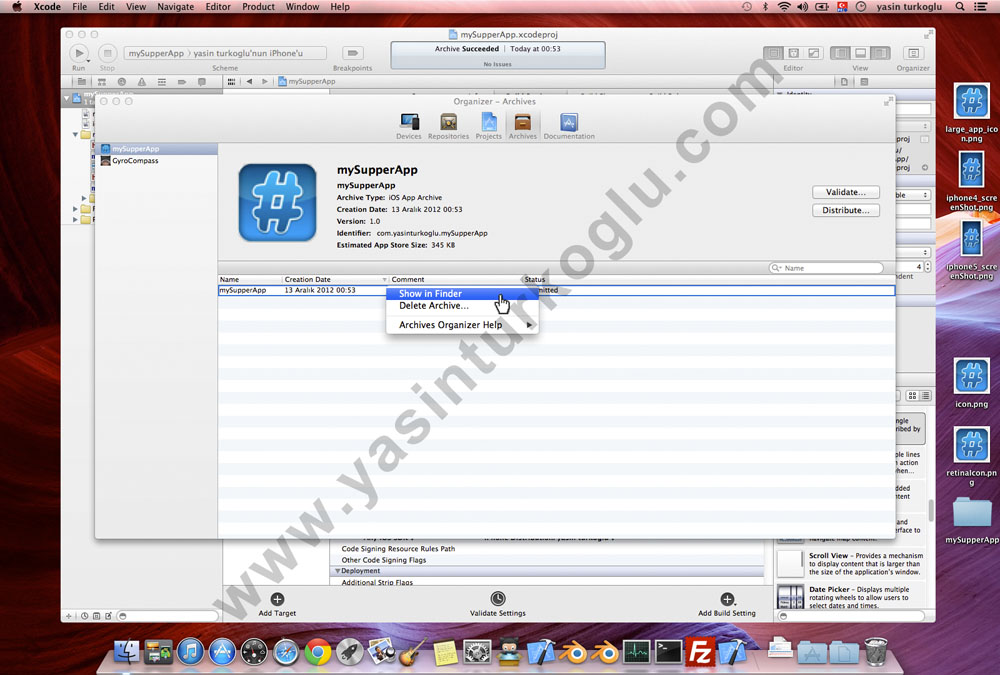
Task: Show the Symbol navigator
Action: 101,82
